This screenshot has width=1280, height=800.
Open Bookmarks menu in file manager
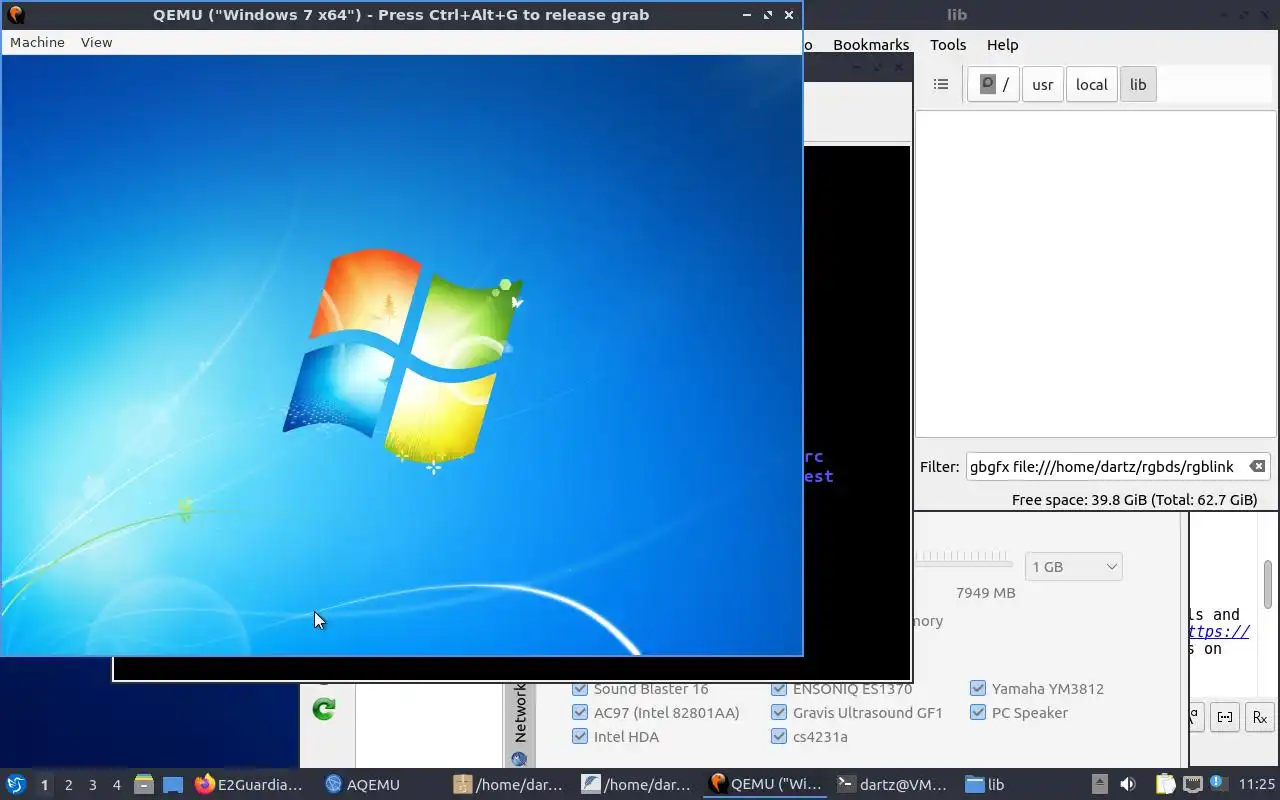point(871,44)
